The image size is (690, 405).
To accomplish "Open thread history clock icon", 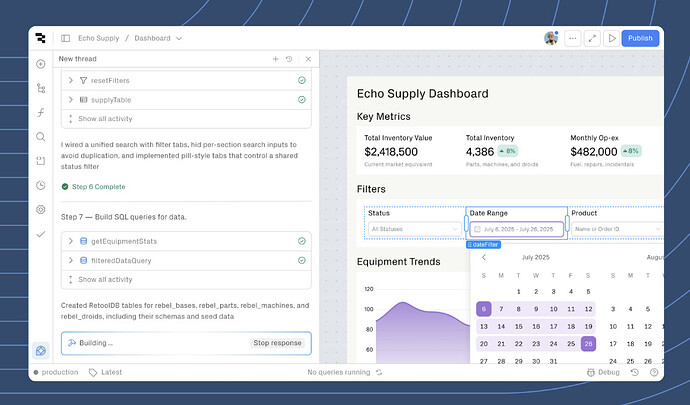I will [289, 59].
